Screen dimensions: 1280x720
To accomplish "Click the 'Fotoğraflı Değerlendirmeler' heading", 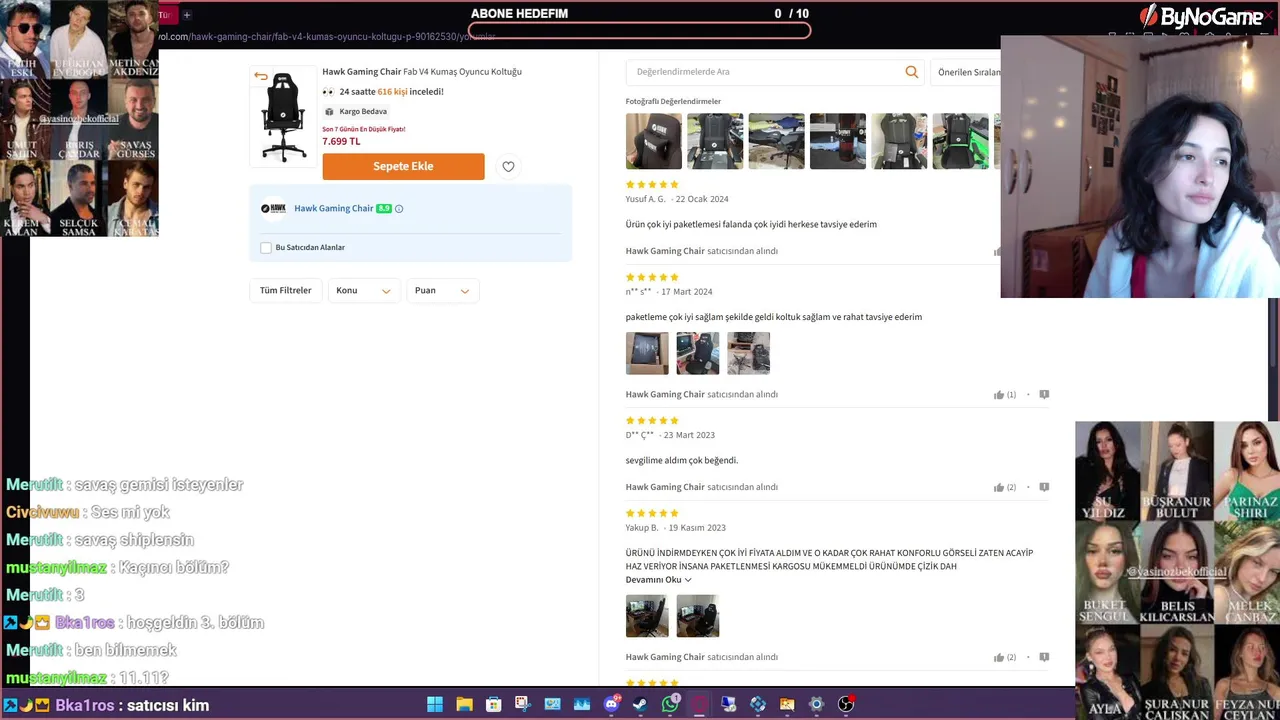I will [x=673, y=102].
